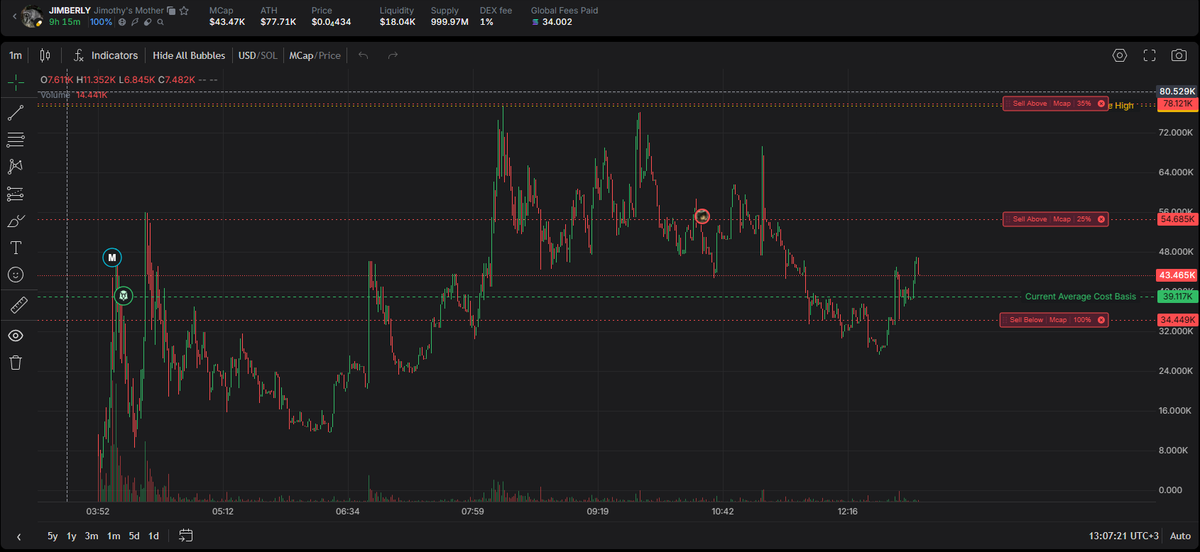Select the 3m time range
Image resolution: width=1200 pixels, height=552 pixels.
click(x=91, y=536)
